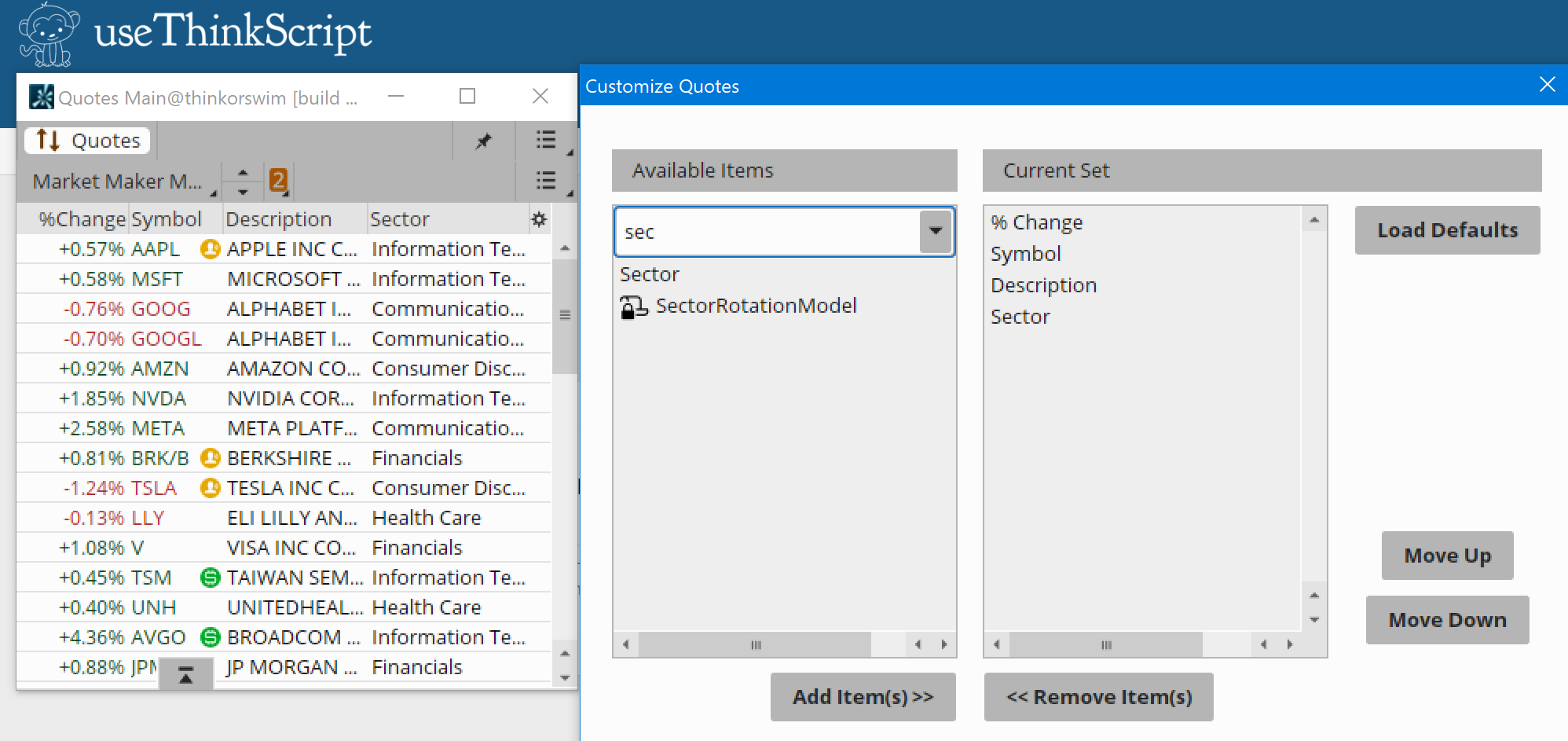
Task: Step watchlist selector up or down arrows
Action: (x=243, y=182)
